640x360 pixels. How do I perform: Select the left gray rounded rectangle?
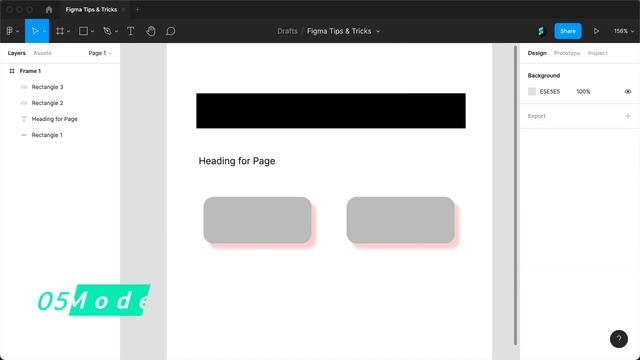coord(258,220)
